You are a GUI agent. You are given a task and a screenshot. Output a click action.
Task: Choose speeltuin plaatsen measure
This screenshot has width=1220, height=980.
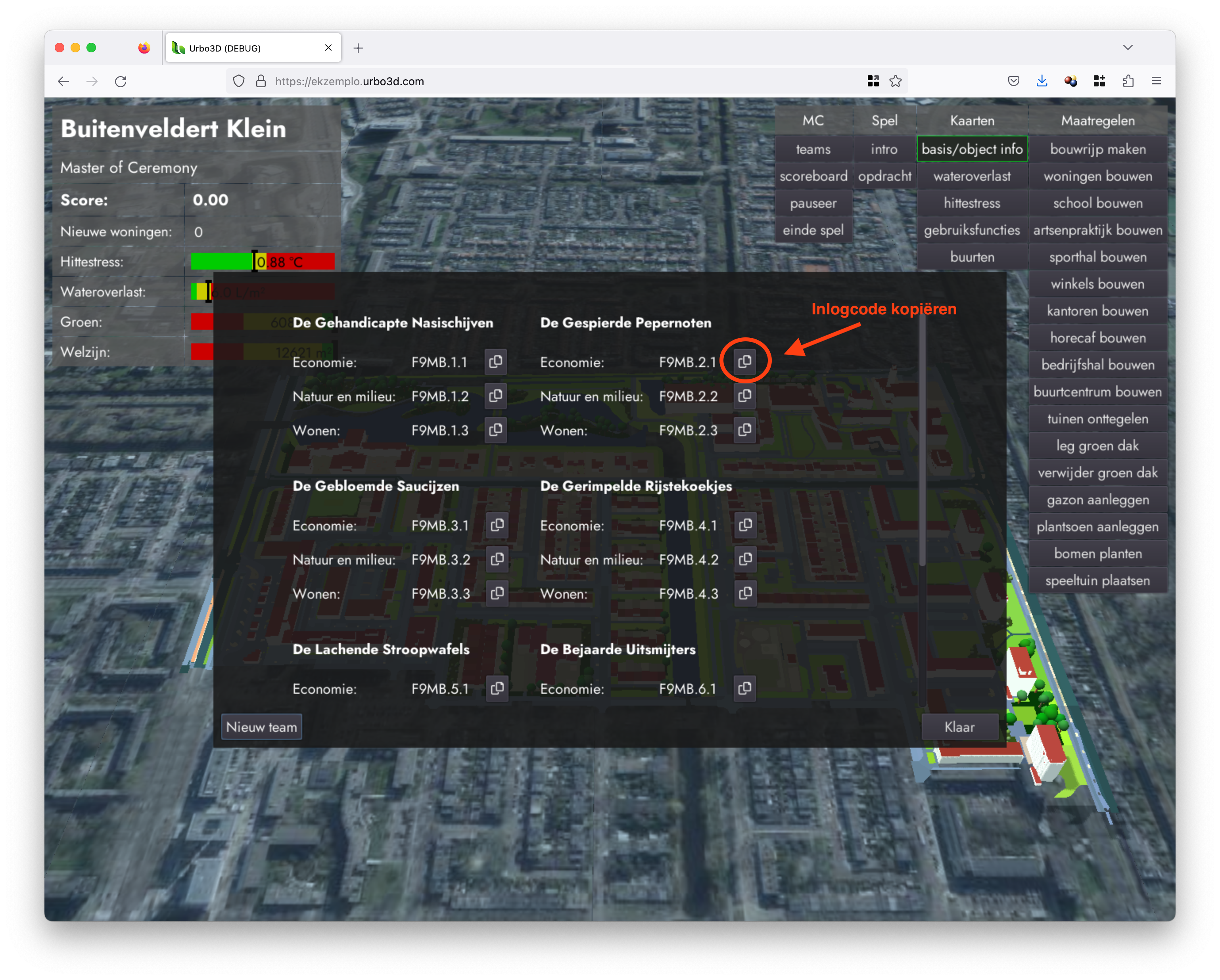(x=1098, y=581)
